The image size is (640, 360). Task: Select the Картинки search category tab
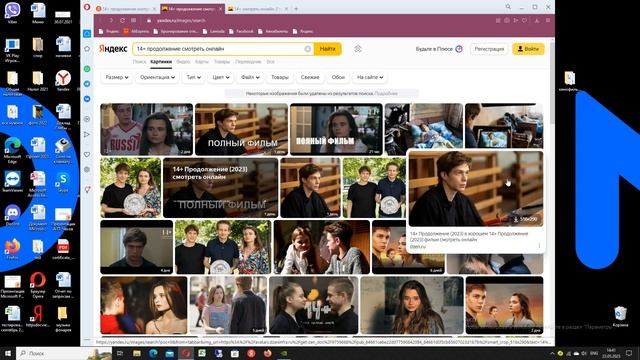[x=161, y=62]
